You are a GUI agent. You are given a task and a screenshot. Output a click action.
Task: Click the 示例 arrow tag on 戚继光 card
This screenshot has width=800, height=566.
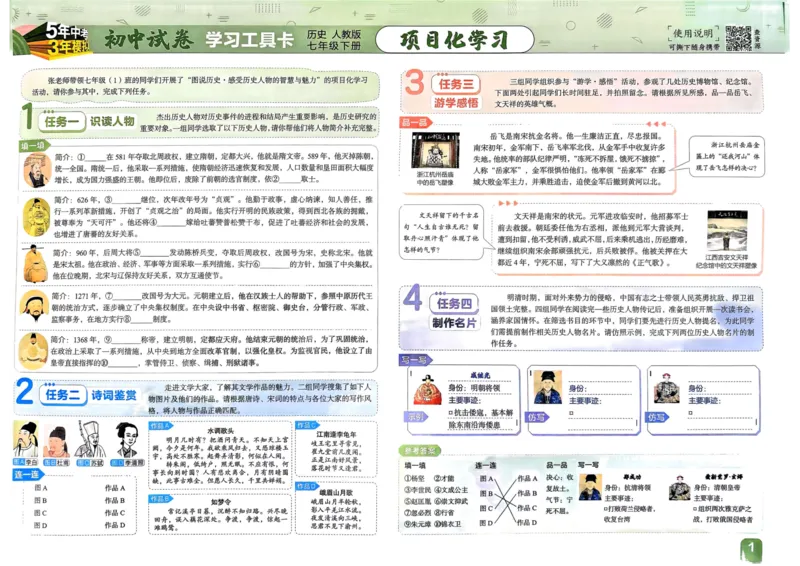coord(416,417)
